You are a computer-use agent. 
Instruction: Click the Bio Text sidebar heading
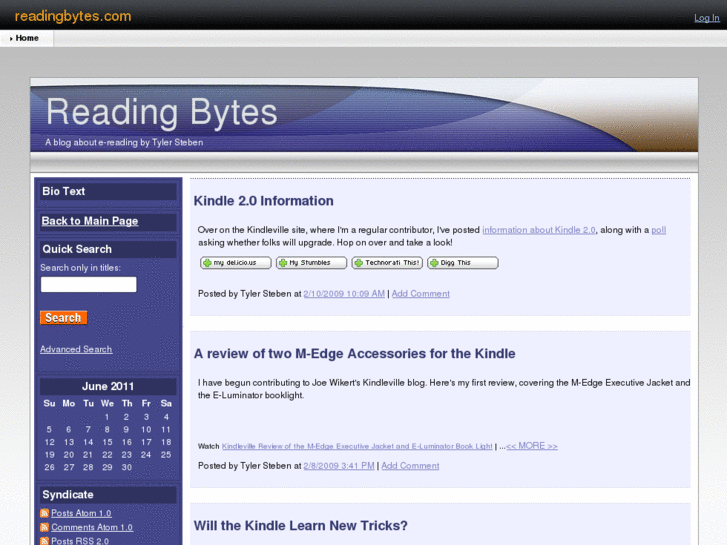(64, 191)
